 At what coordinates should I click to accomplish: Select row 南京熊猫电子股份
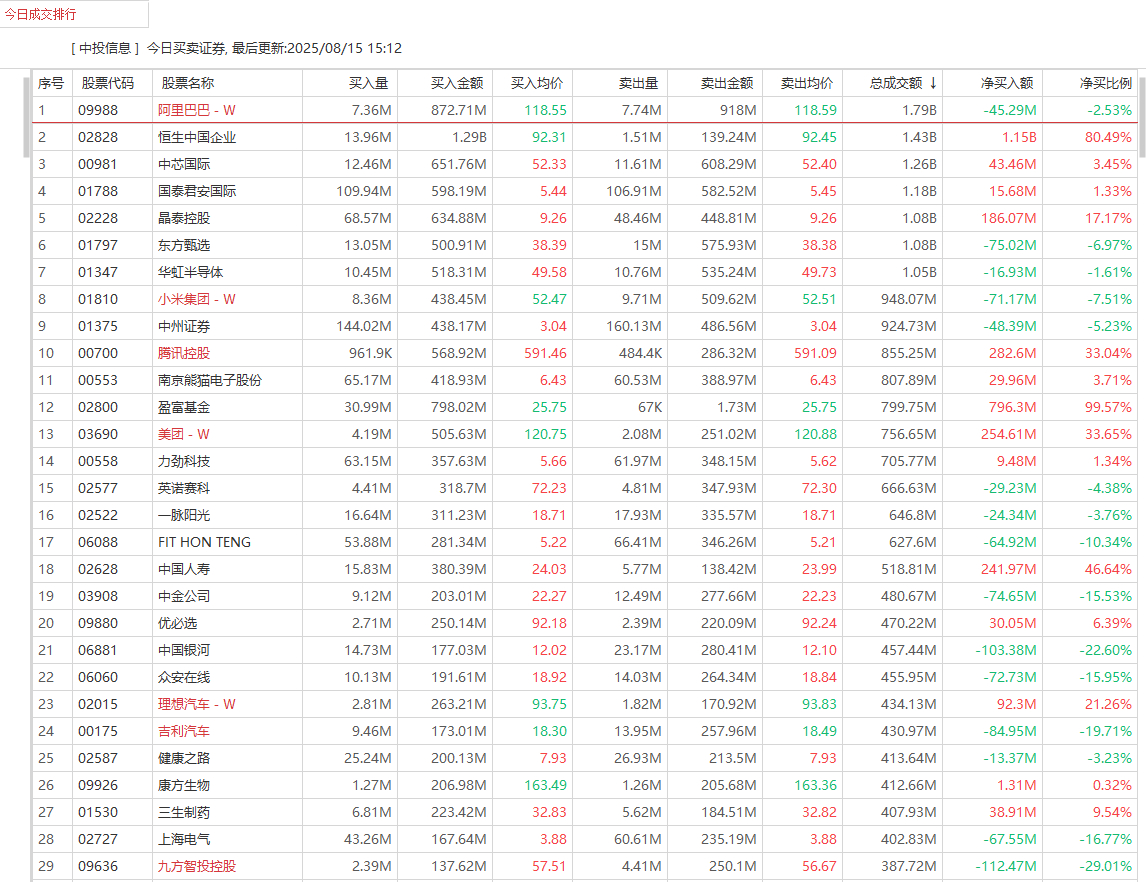point(585,381)
